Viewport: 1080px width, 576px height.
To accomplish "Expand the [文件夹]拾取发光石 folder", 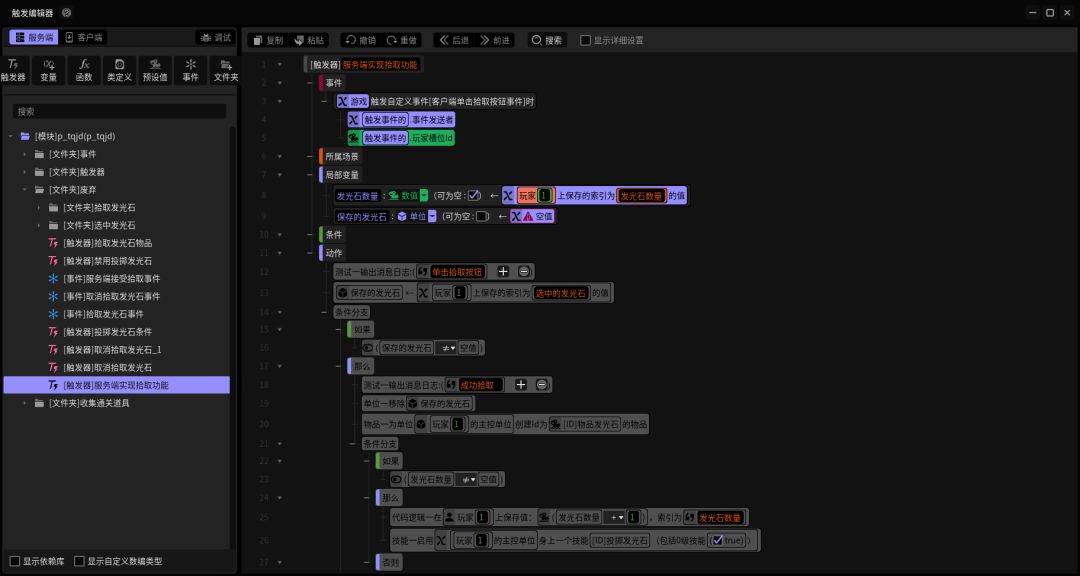I will (x=38, y=207).
